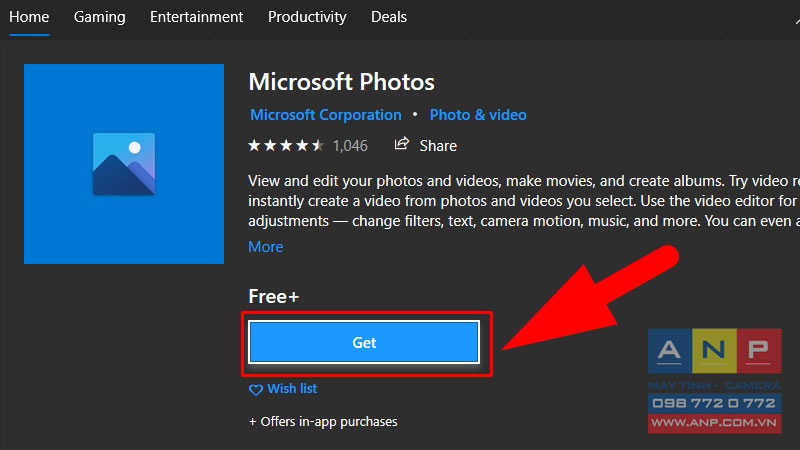Open the Home tab

pos(29,17)
